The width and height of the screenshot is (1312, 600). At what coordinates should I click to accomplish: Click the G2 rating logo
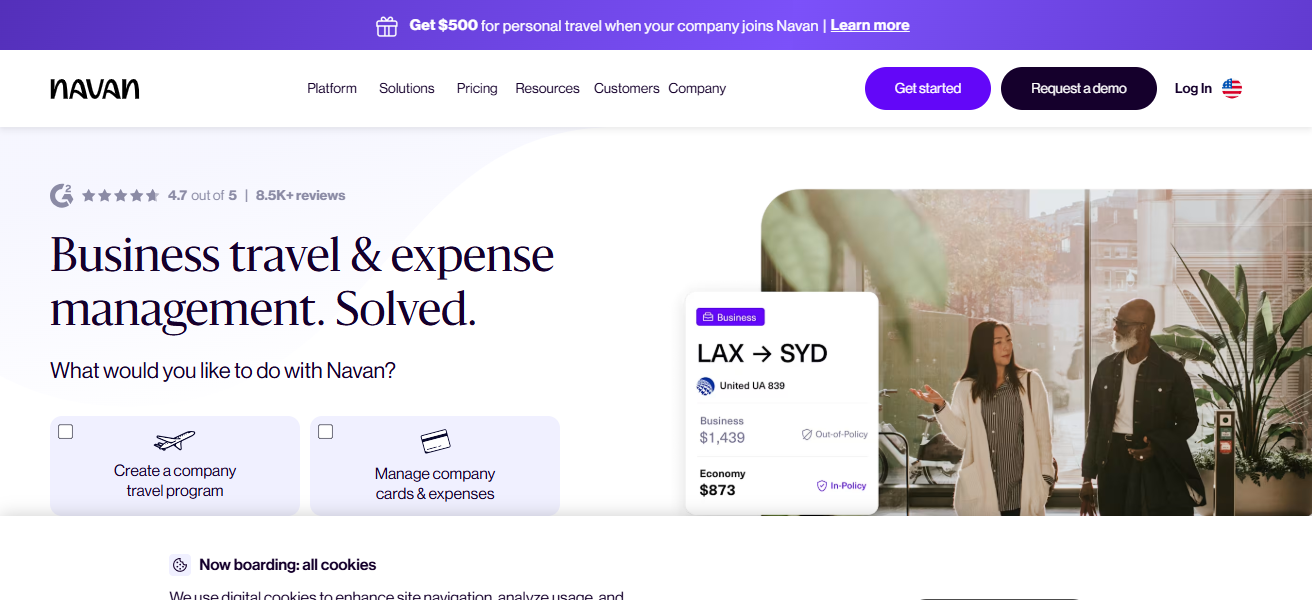pos(61,195)
